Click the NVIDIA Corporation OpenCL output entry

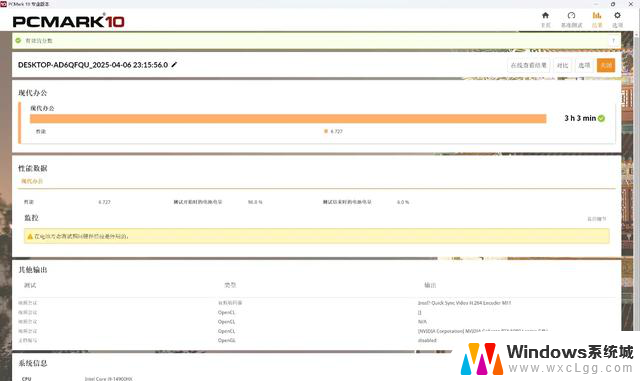pos(482,331)
